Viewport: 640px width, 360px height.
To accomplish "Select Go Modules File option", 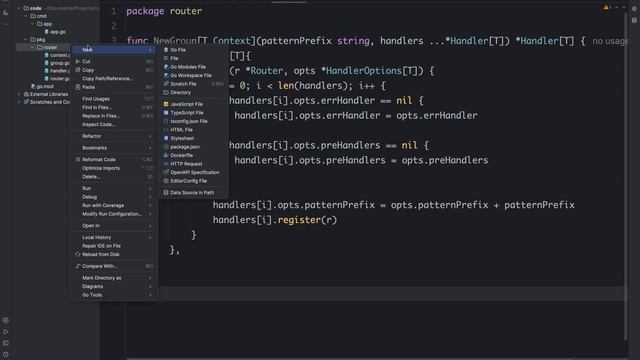I will pos(193,67).
